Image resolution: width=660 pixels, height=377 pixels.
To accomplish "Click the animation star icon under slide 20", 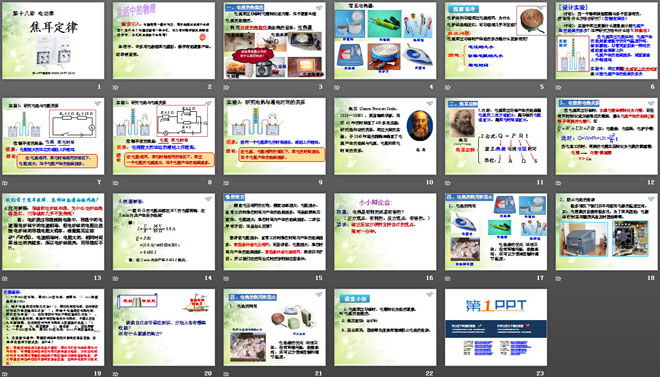I will tap(115, 374).
